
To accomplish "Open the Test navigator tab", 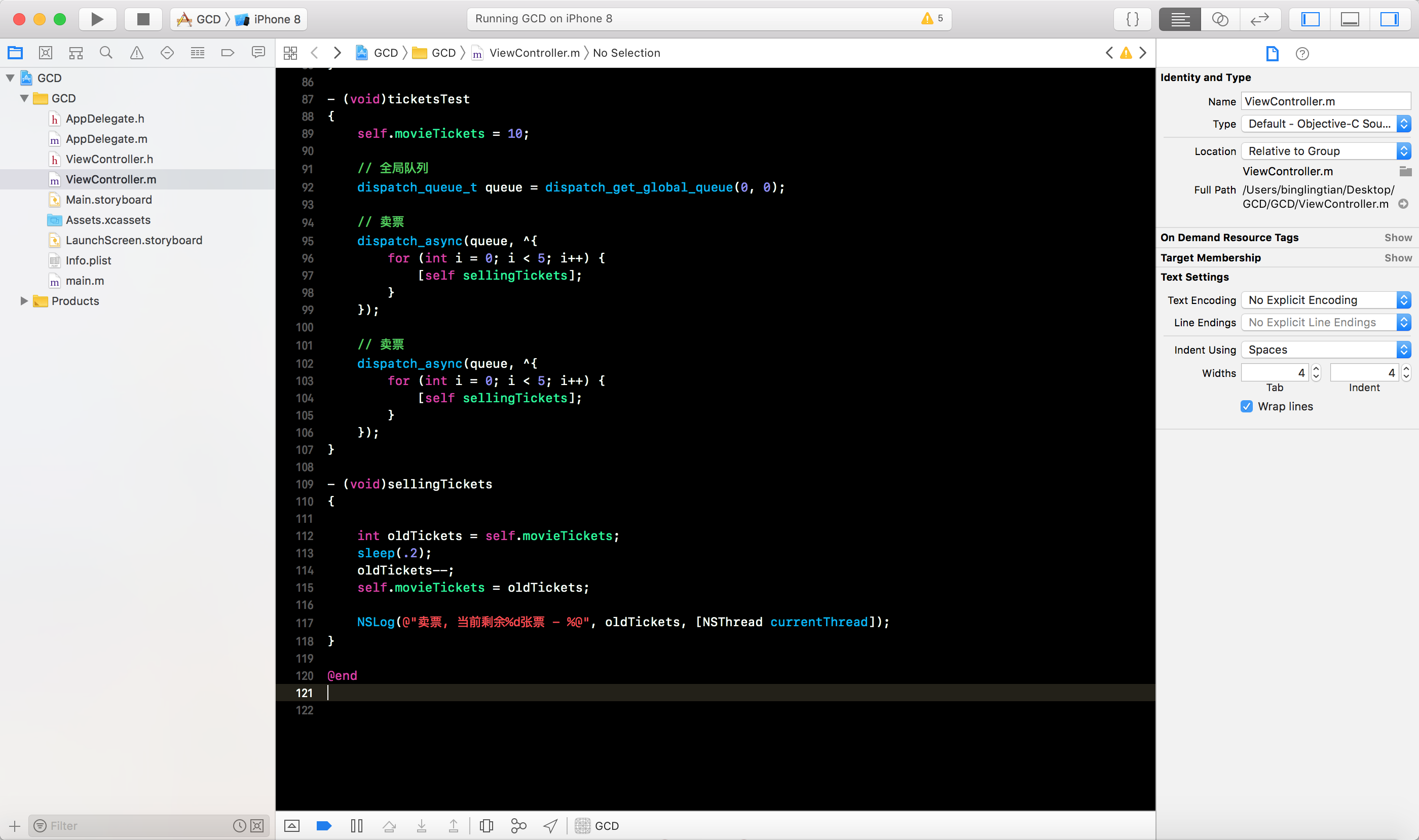I will coord(167,53).
